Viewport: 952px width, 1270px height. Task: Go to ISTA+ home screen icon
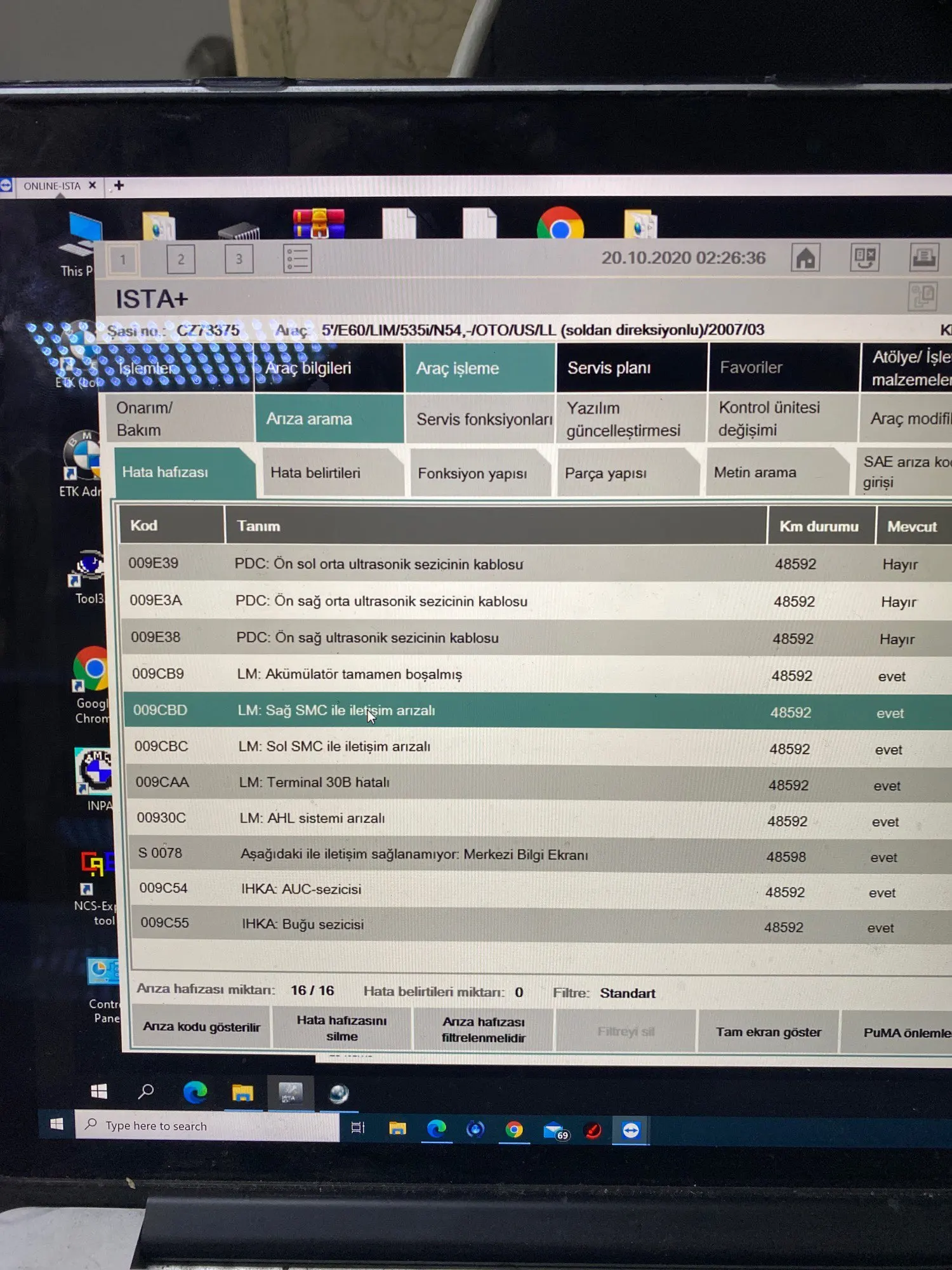coord(805,258)
